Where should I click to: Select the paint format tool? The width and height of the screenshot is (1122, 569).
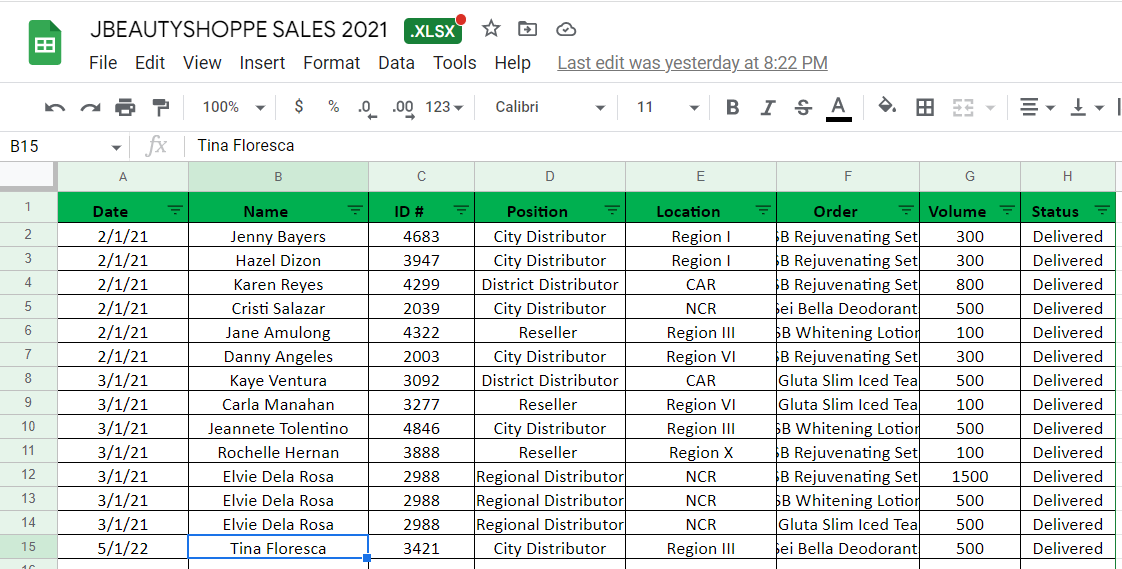pyautogui.click(x=160, y=108)
